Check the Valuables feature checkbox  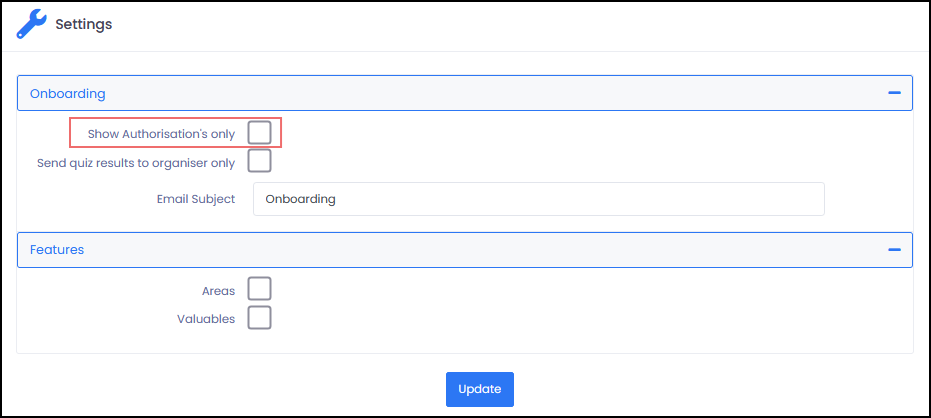coord(260,318)
